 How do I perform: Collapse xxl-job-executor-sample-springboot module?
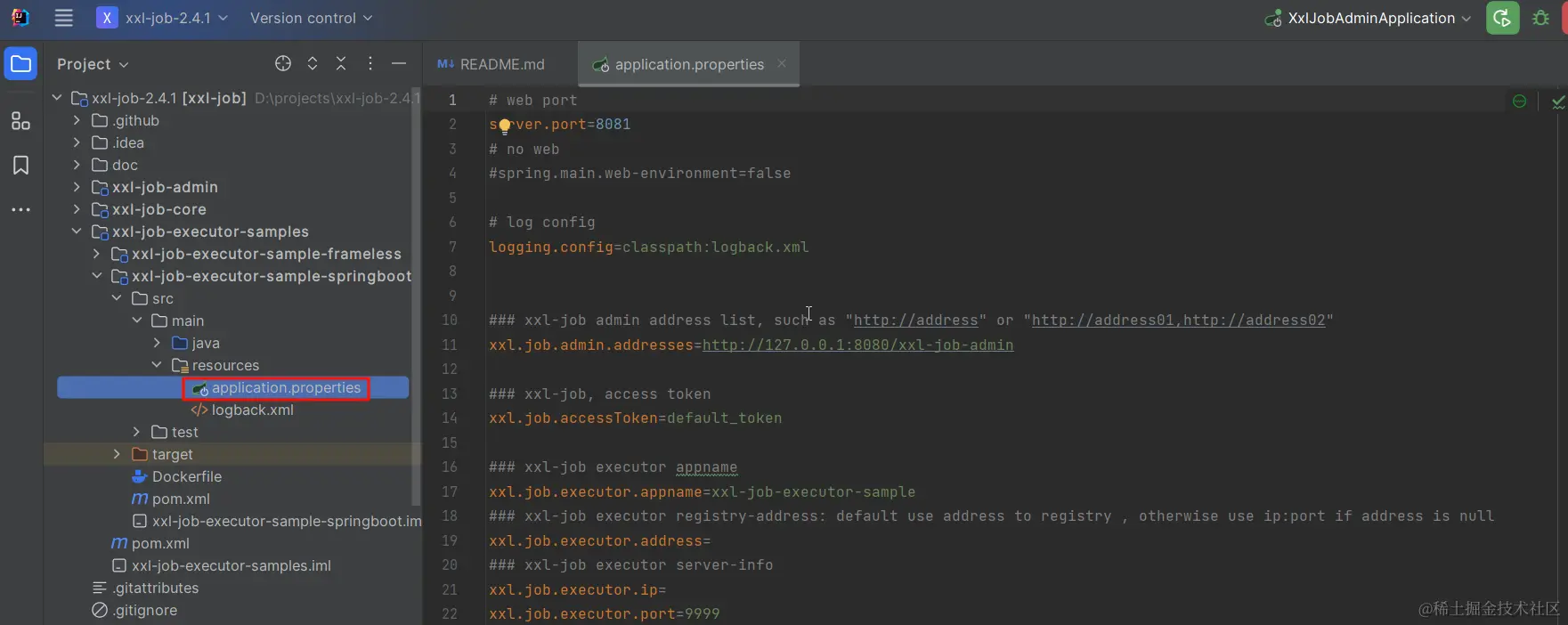point(97,276)
